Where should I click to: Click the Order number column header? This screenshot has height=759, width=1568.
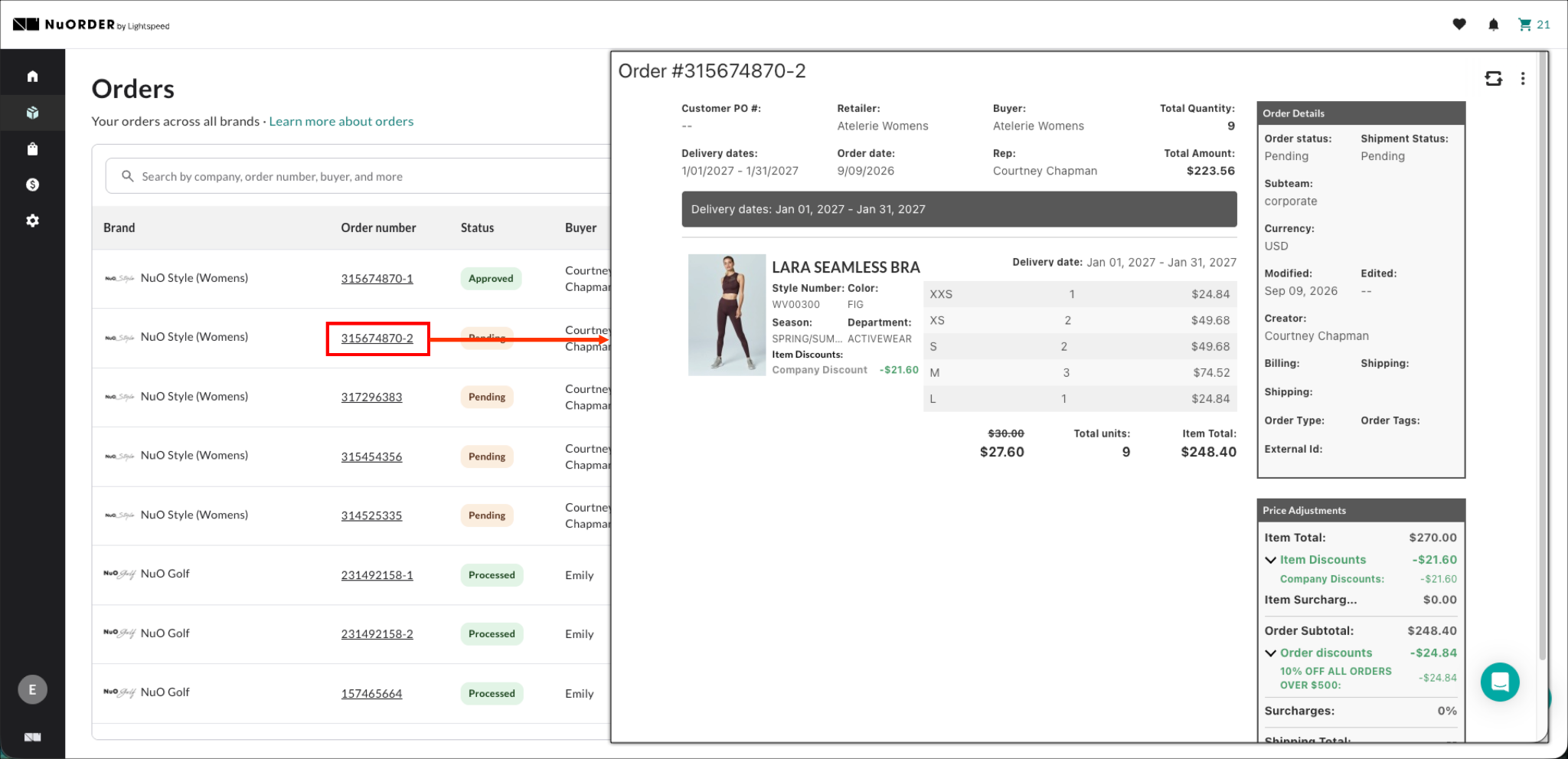[378, 227]
